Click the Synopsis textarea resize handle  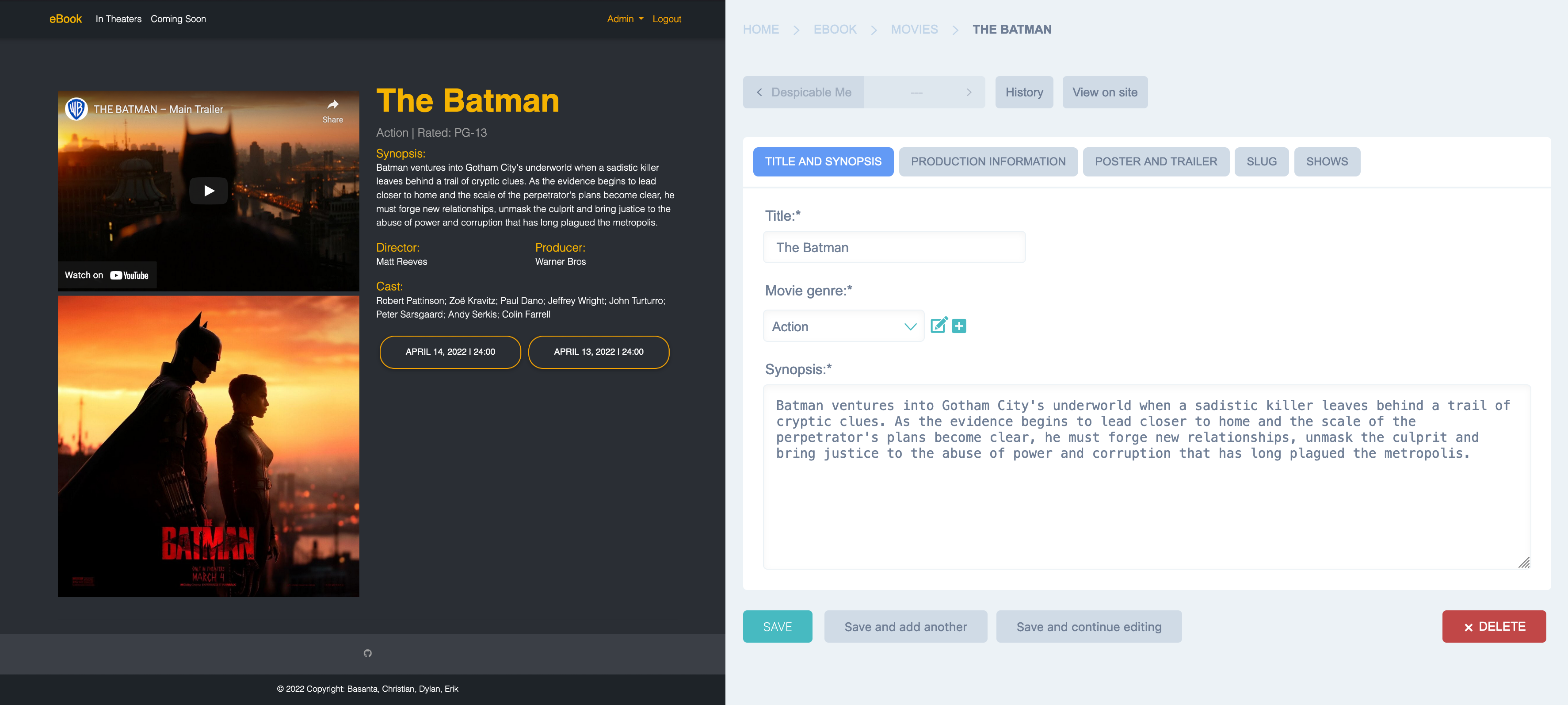point(1523,563)
